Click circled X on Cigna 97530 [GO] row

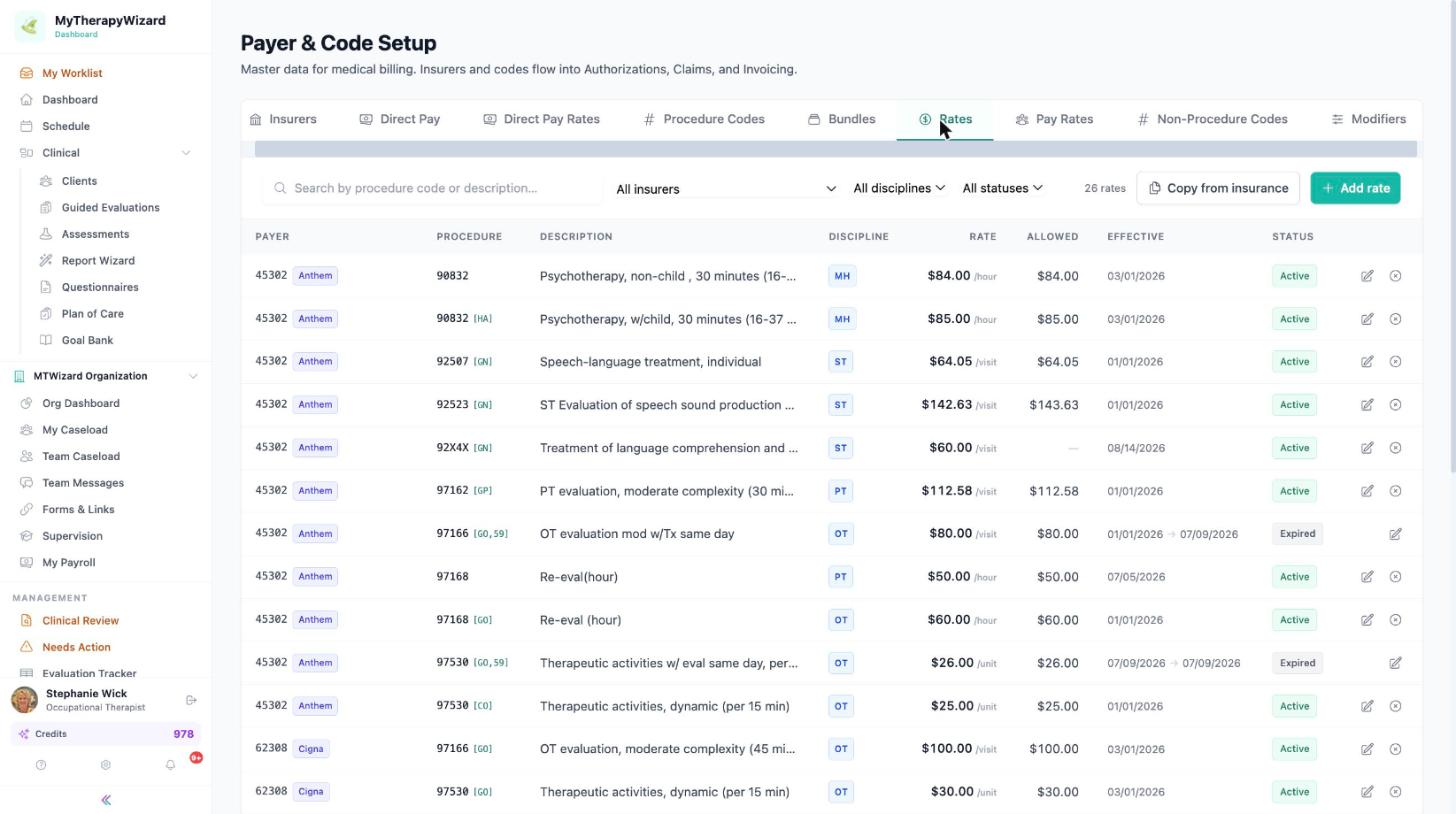pos(1395,792)
